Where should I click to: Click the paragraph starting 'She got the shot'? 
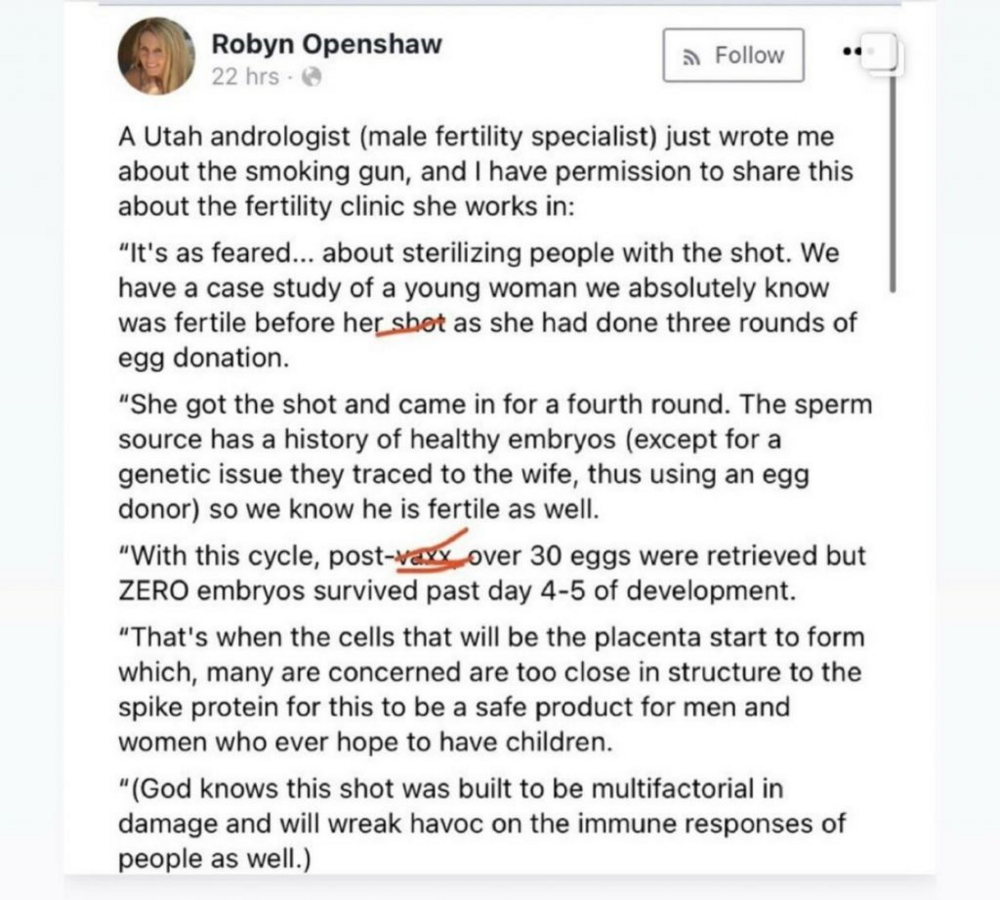(x=495, y=457)
